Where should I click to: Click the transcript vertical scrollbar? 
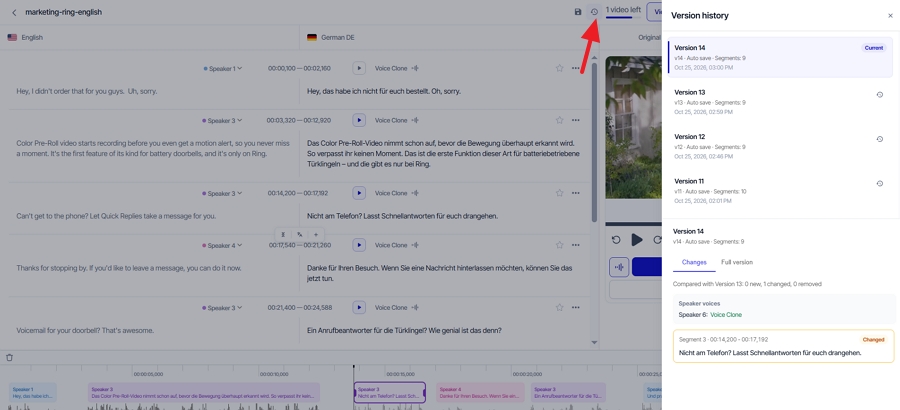[x=595, y=142]
